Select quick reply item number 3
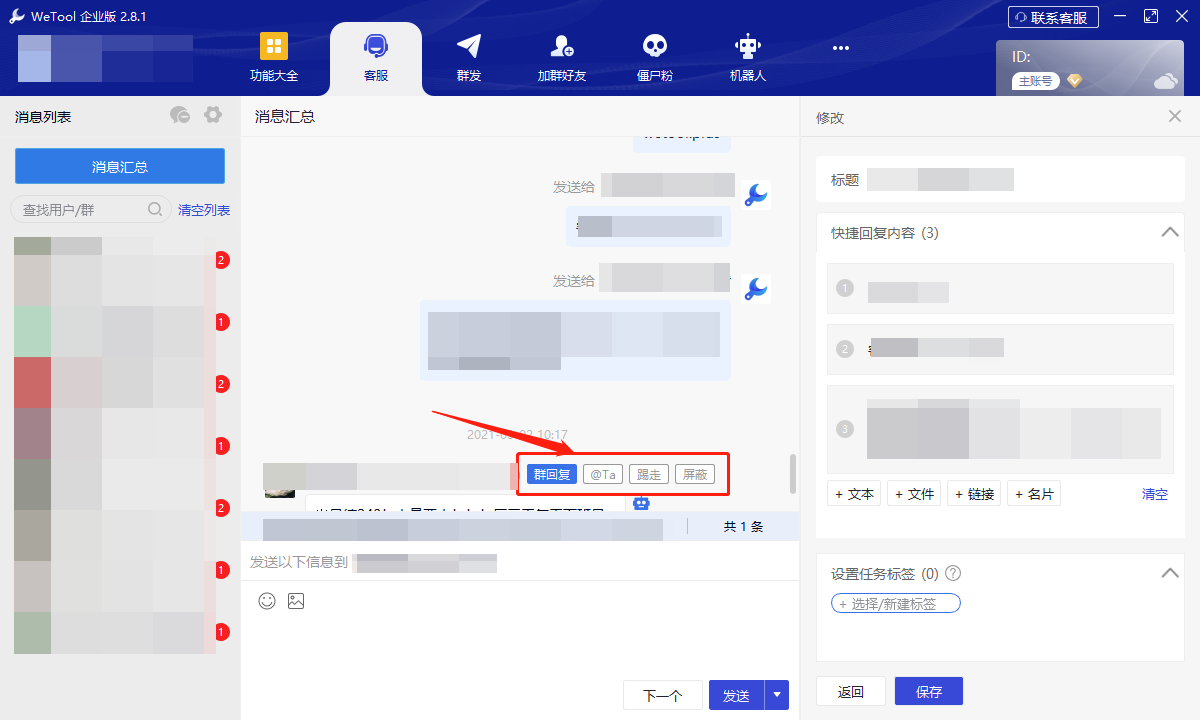Viewport: 1200px width, 720px height. pos(1000,429)
